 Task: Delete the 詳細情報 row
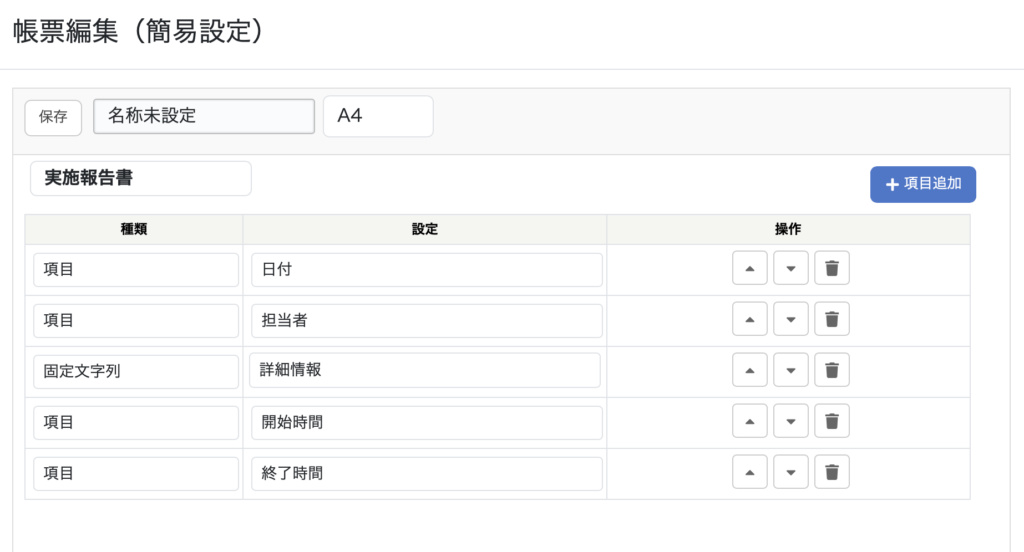pos(831,370)
